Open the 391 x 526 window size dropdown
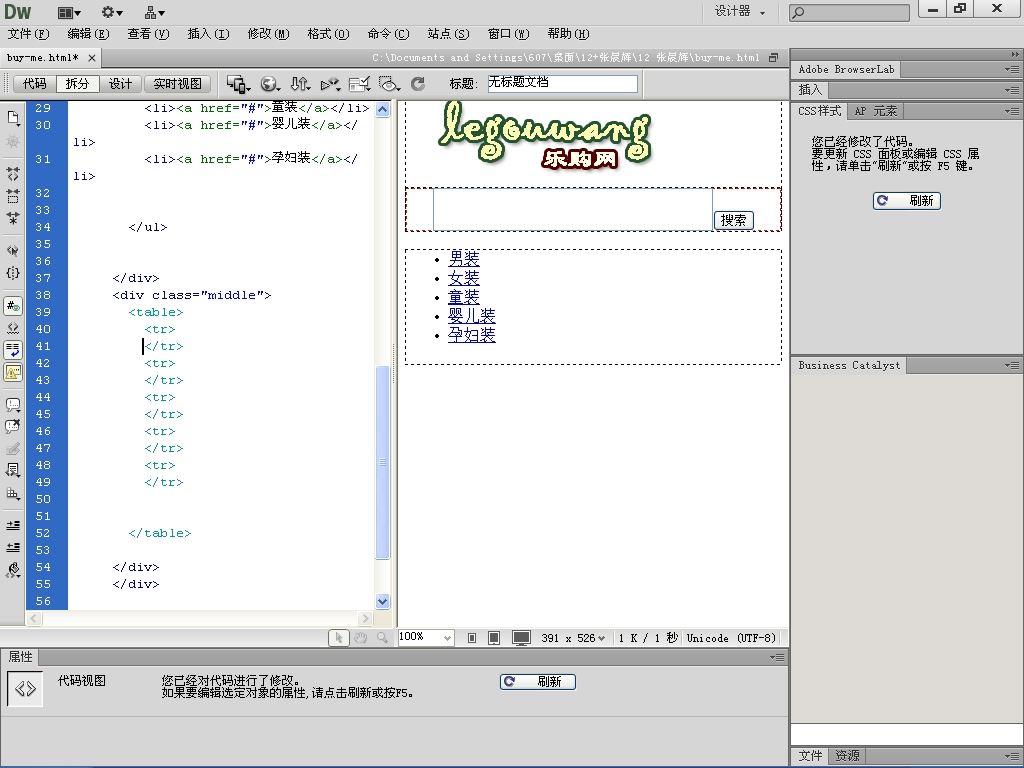 point(573,638)
